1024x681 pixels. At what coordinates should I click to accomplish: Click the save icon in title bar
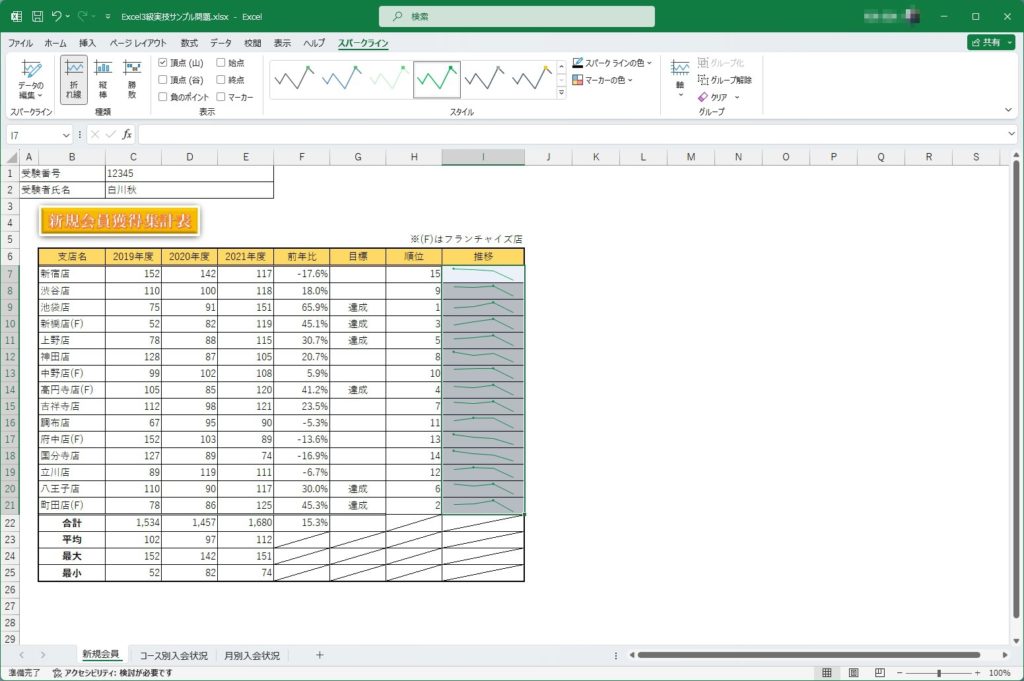click(37, 17)
